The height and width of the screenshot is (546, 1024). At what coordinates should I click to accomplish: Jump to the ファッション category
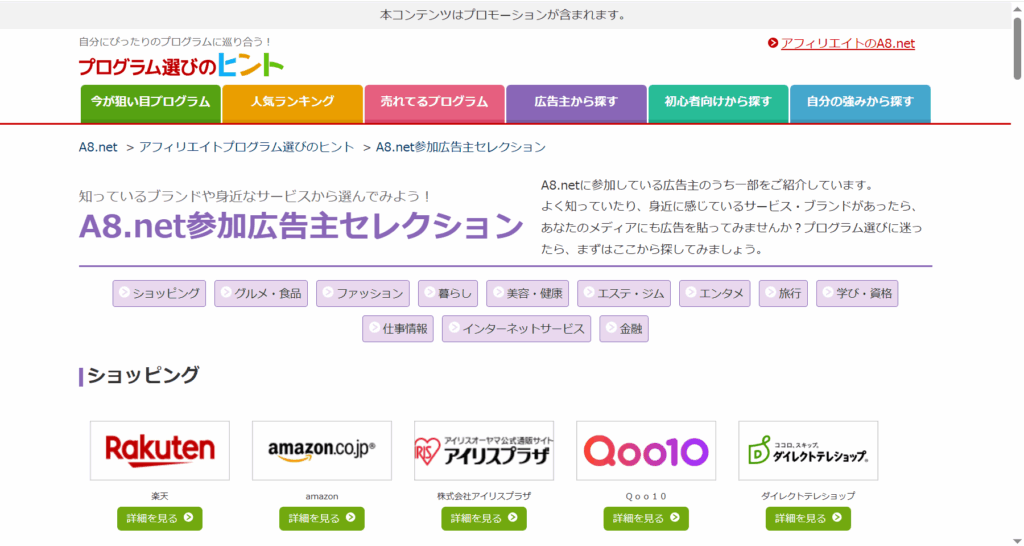pyautogui.click(x=363, y=294)
